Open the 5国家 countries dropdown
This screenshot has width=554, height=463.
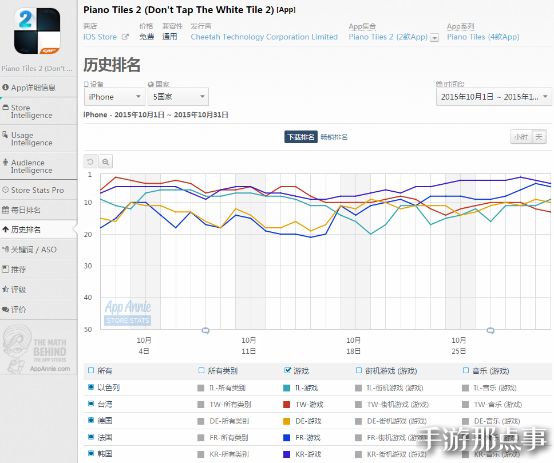tap(178, 96)
